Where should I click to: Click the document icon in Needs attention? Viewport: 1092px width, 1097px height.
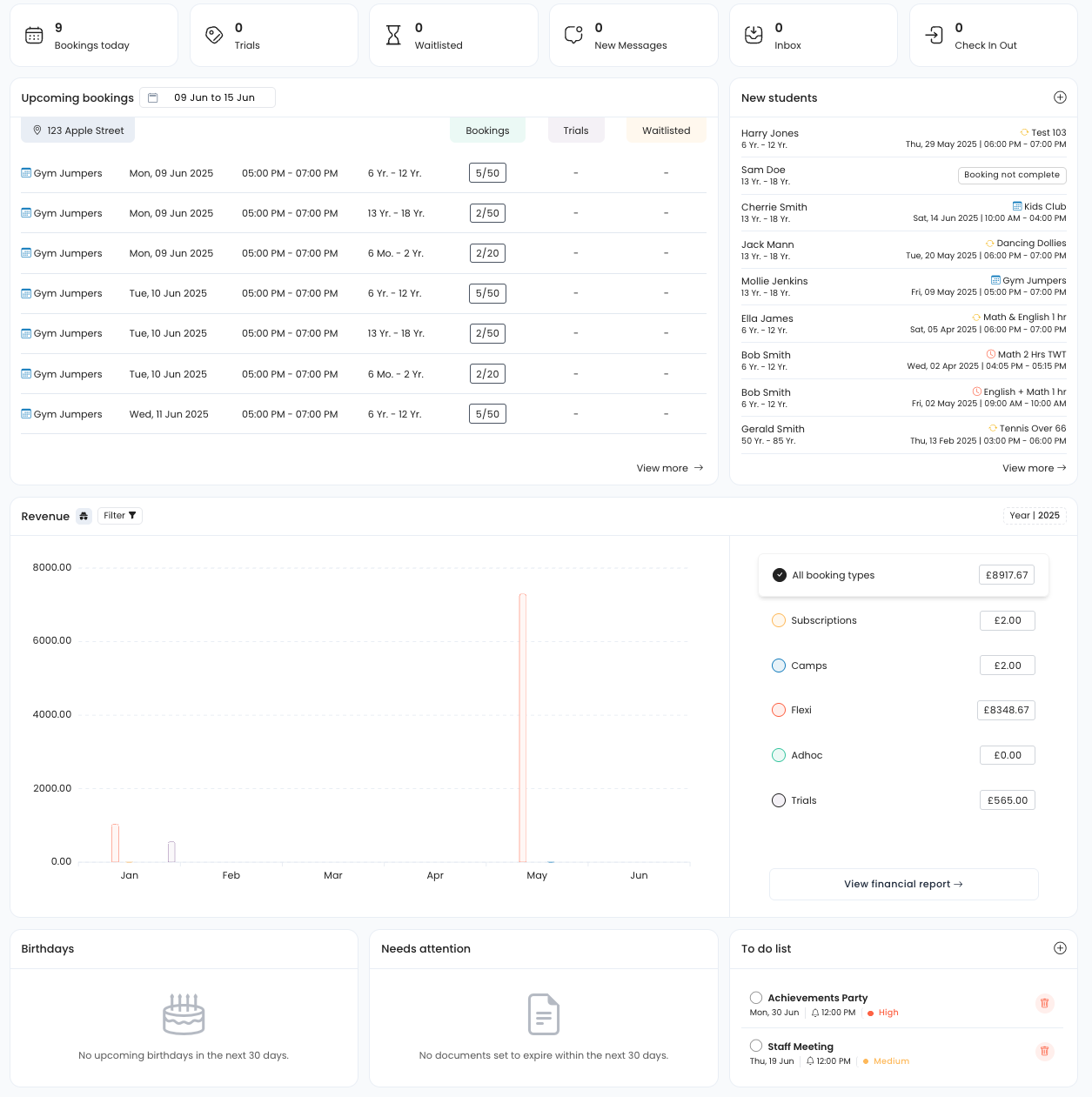544,1014
